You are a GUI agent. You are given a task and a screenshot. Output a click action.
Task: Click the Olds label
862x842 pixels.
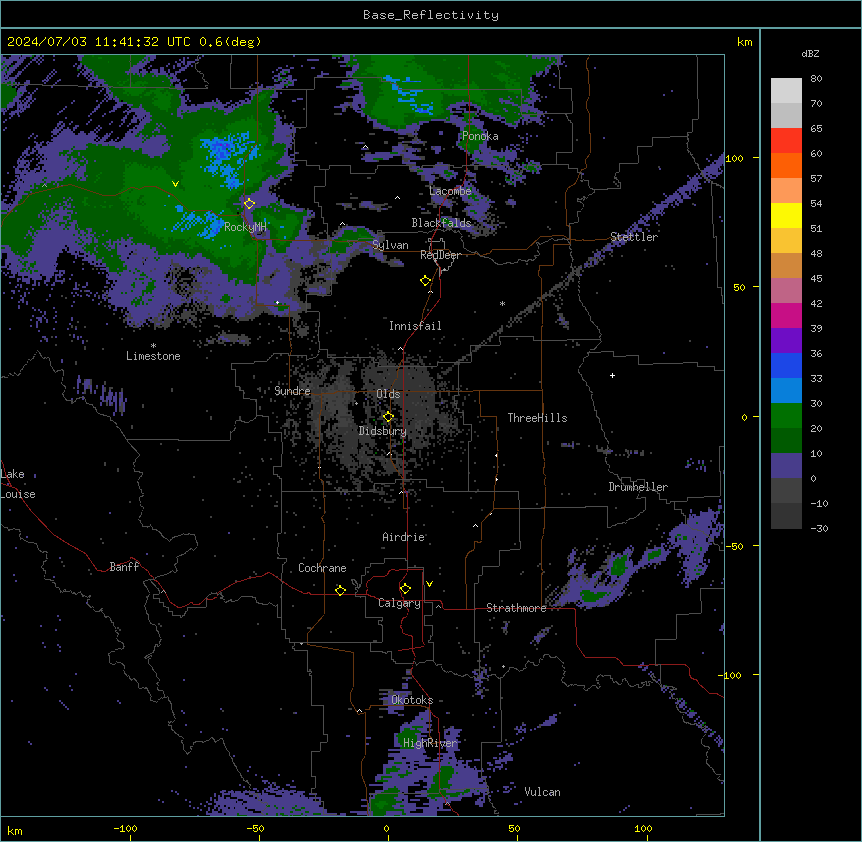point(388,394)
